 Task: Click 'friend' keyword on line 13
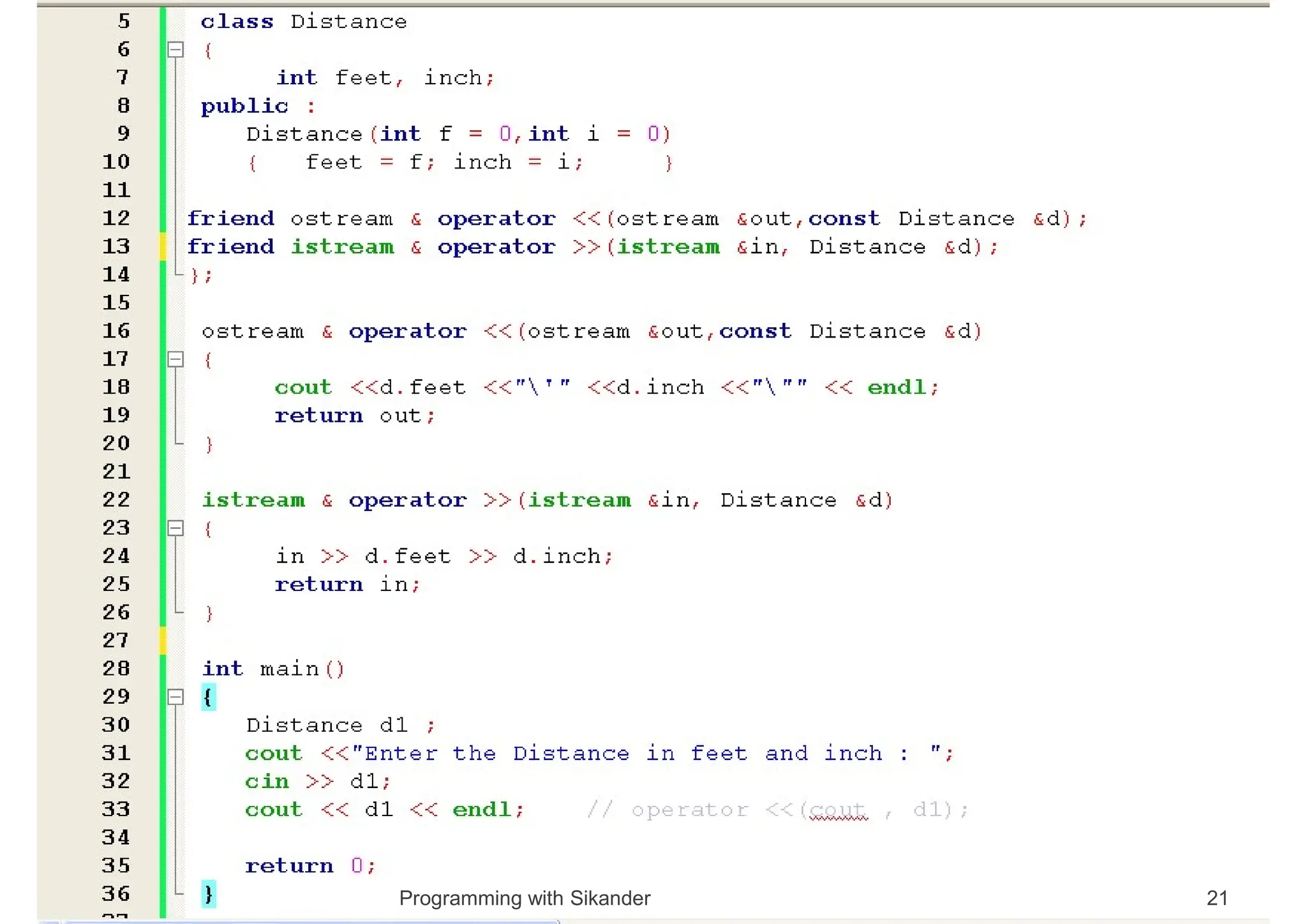click(x=230, y=246)
